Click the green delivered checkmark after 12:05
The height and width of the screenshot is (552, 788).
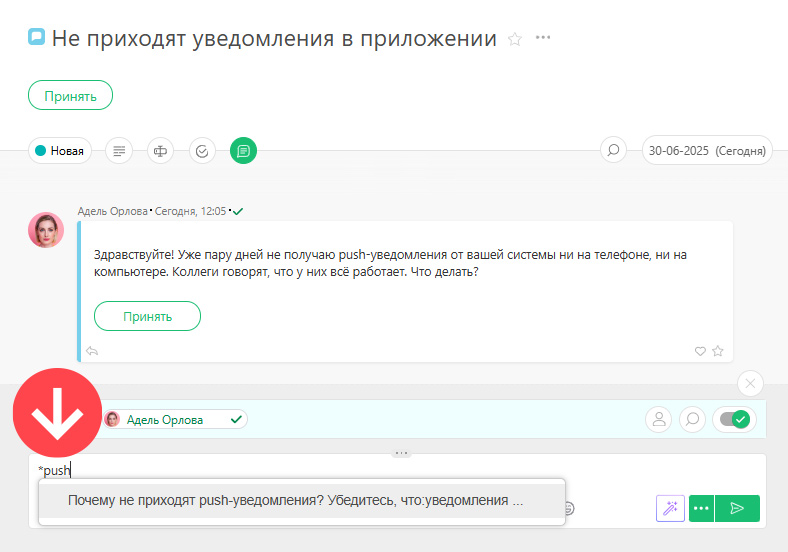click(x=238, y=212)
